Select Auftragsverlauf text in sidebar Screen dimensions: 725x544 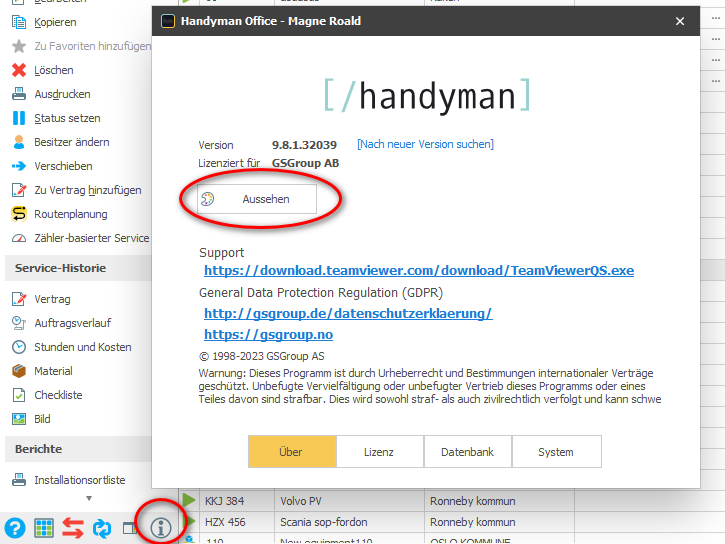73,323
